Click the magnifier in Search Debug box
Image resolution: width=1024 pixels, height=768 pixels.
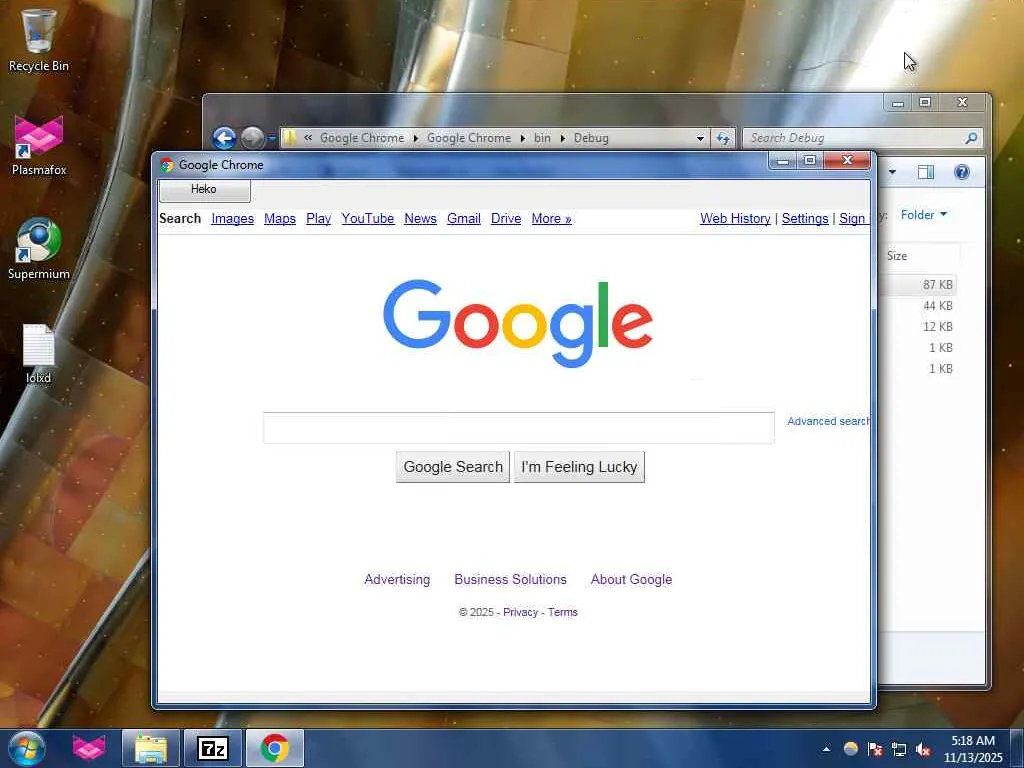[x=971, y=138]
